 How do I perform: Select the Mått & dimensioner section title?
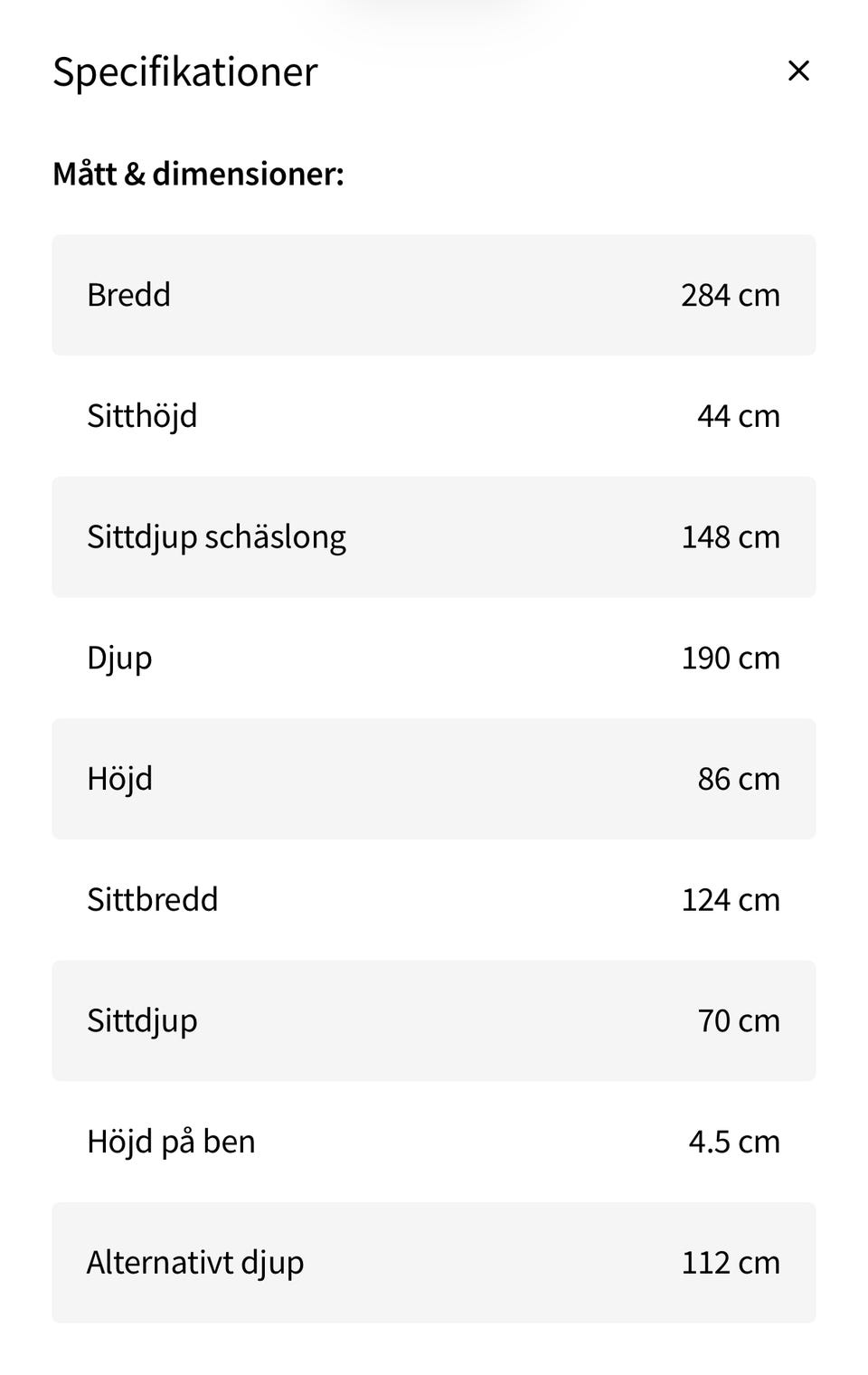(198, 174)
